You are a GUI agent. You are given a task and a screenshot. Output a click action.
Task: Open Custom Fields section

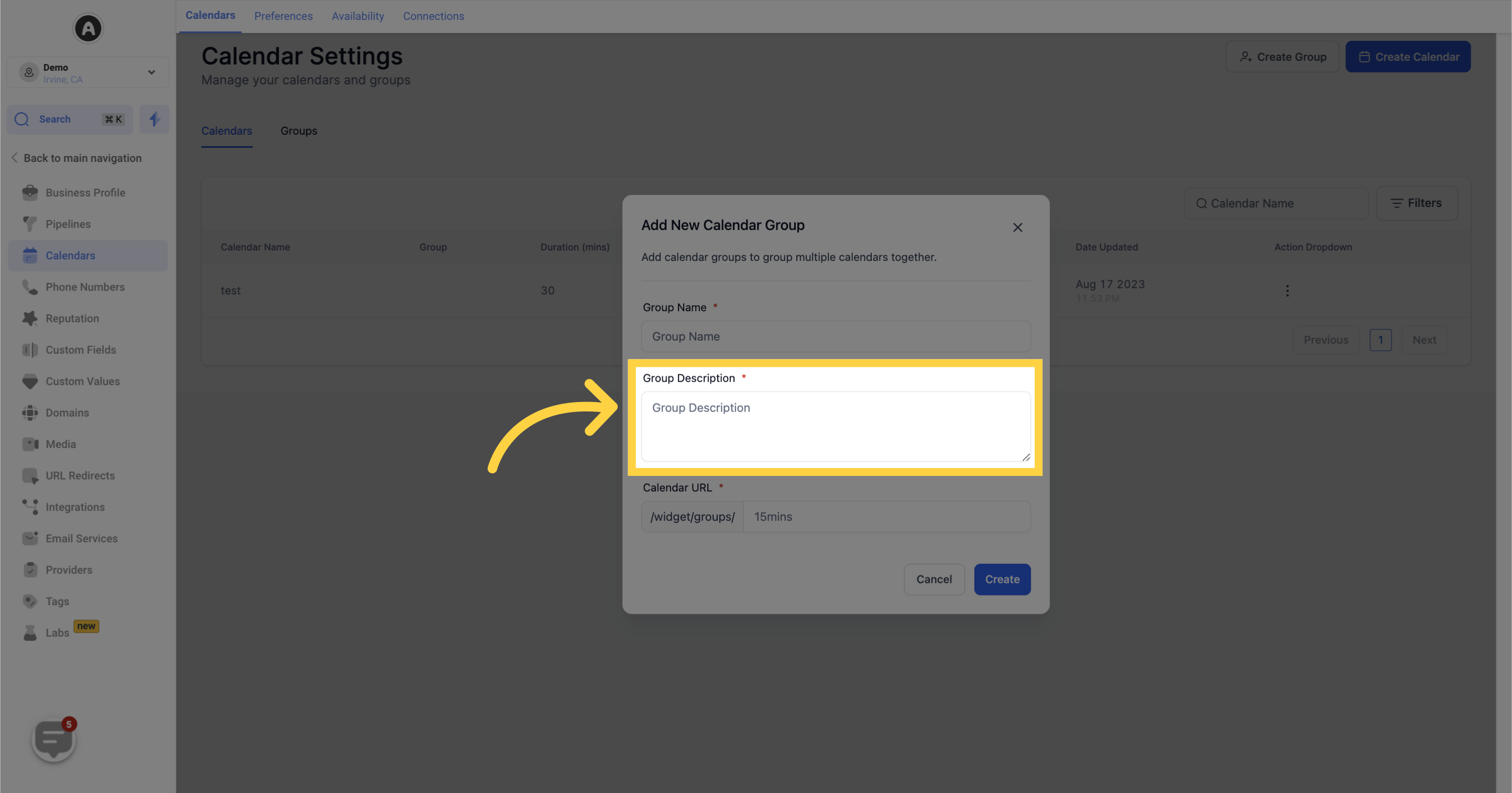(80, 350)
